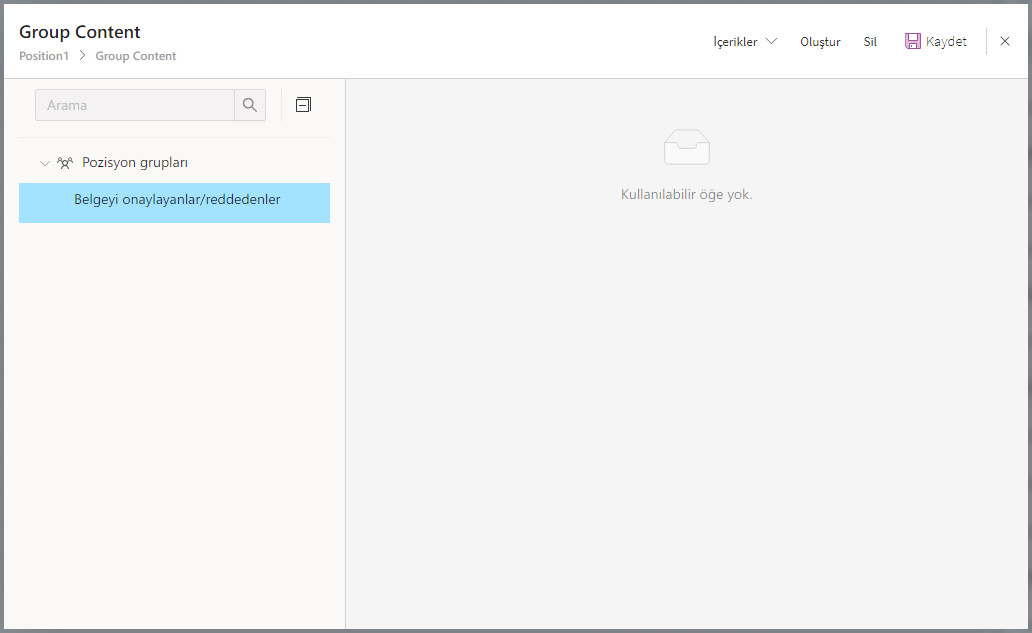
Task: Click the collapse all tree icon
Action: (303, 105)
